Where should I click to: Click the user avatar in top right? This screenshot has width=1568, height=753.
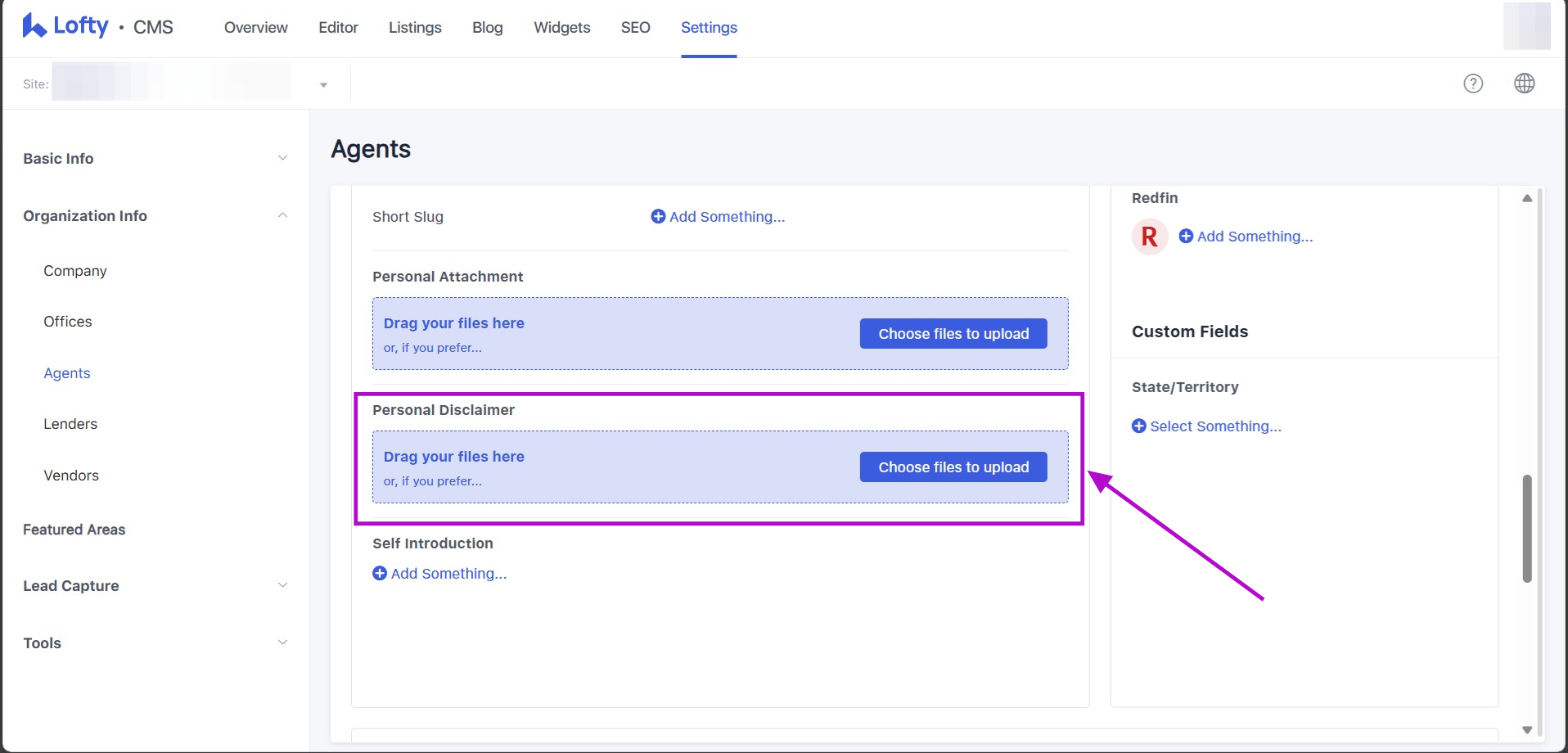click(x=1526, y=26)
